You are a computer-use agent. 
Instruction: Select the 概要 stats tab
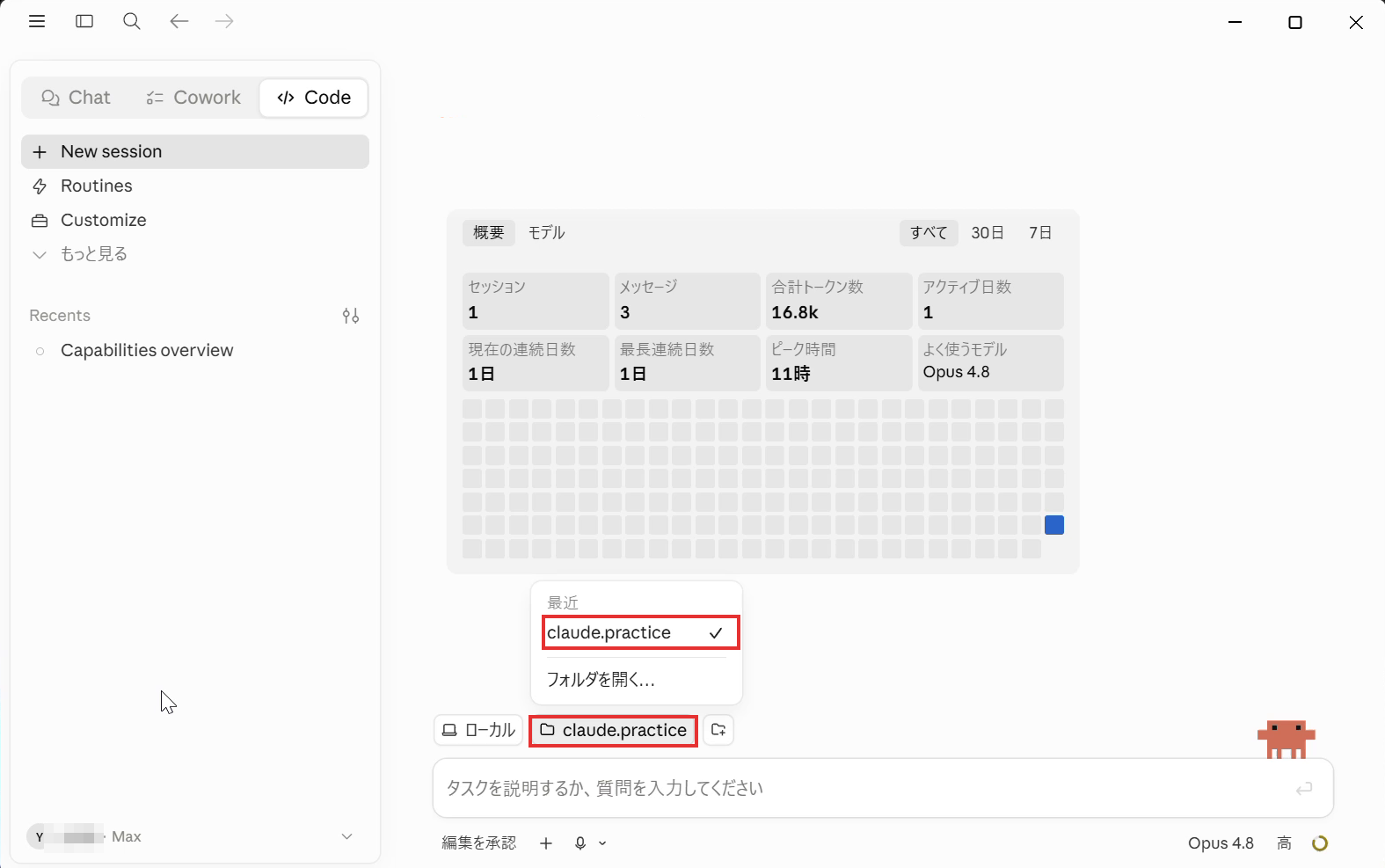488,233
